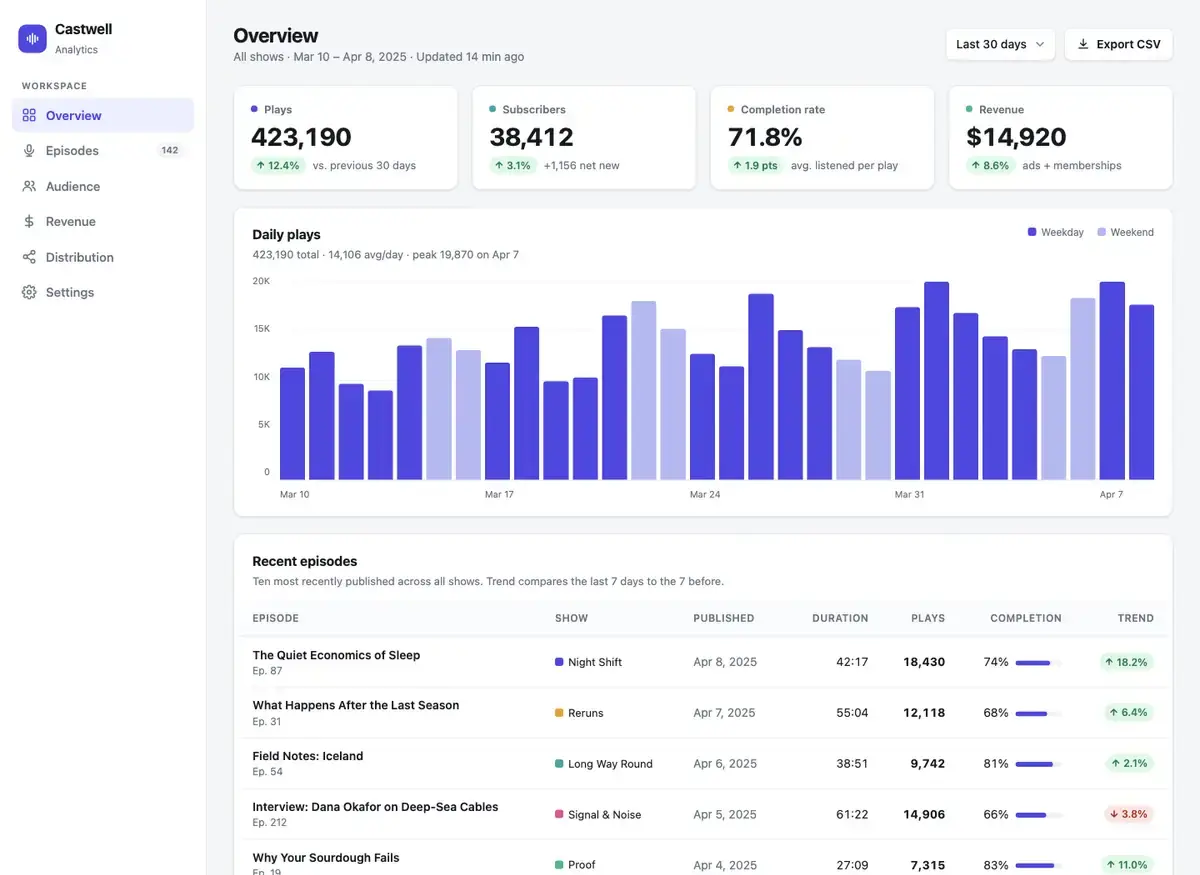Click the 3.1% subscribers change badge
Image resolution: width=1200 pixels, height=875 pixels.
click(513, 166)
